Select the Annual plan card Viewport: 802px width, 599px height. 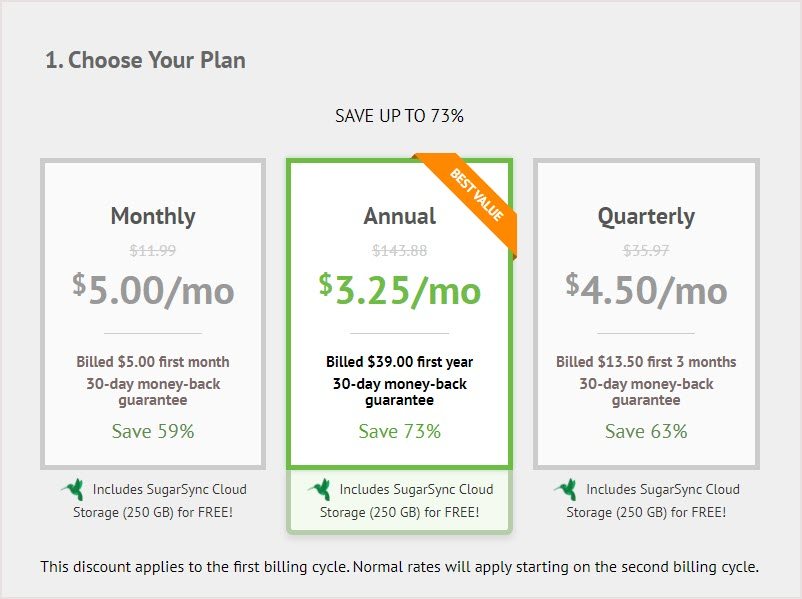[399, 314]
